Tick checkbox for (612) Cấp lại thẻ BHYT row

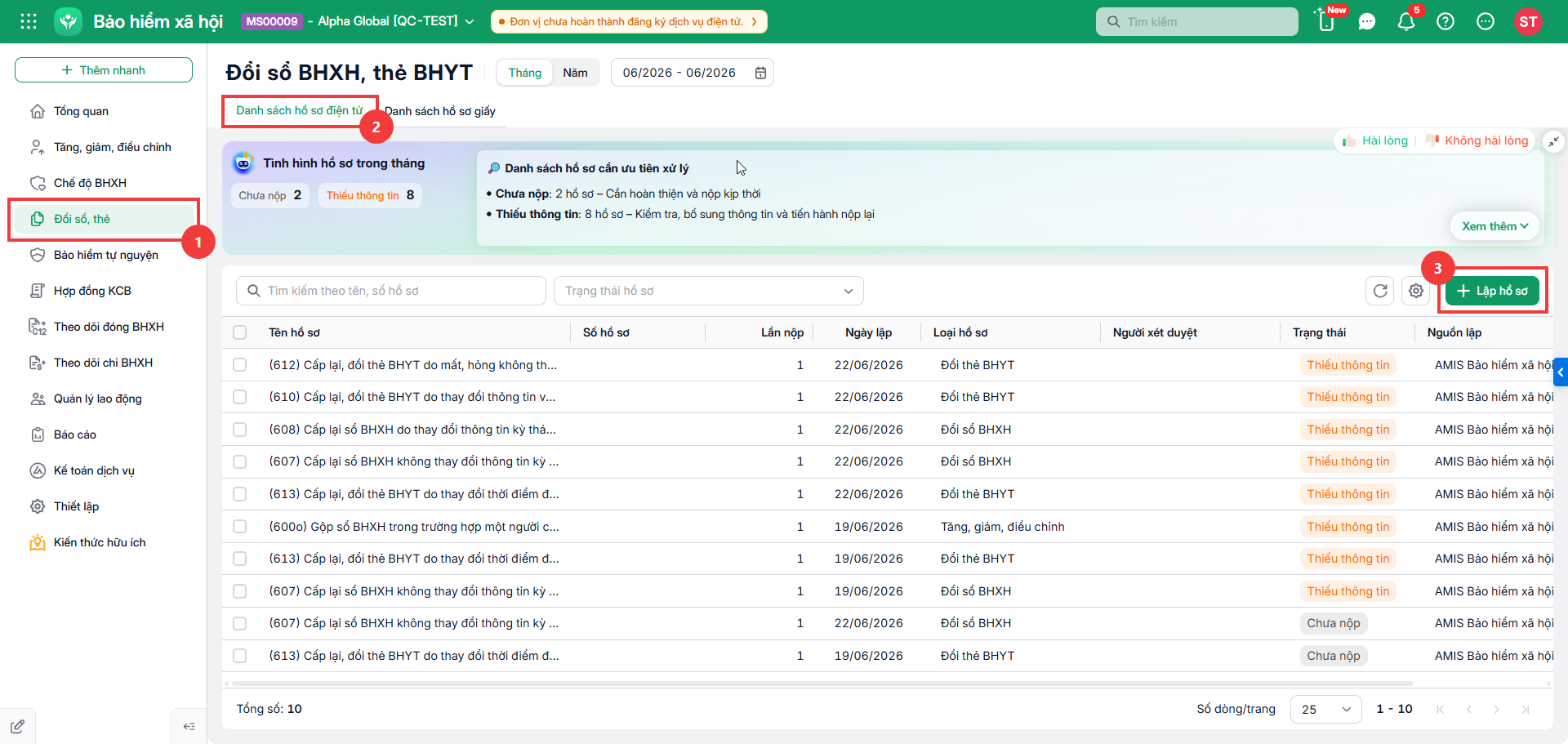tap(239, 365)
